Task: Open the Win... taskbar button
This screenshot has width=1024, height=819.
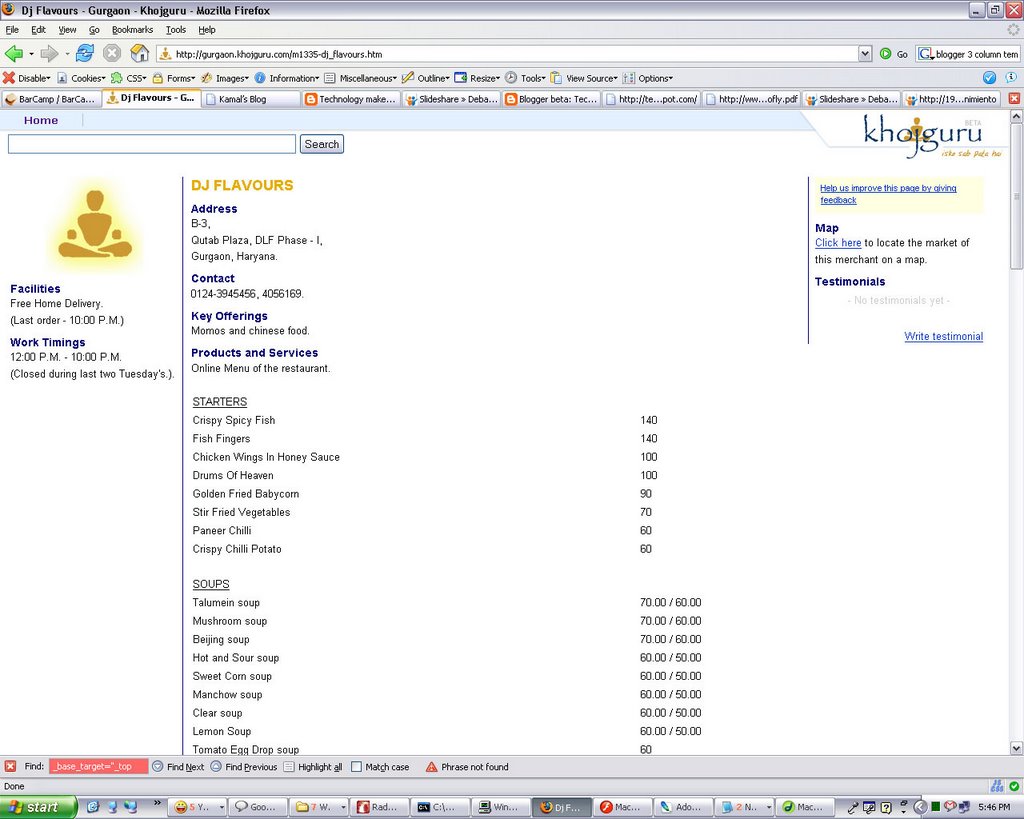Action: (499, 807)
